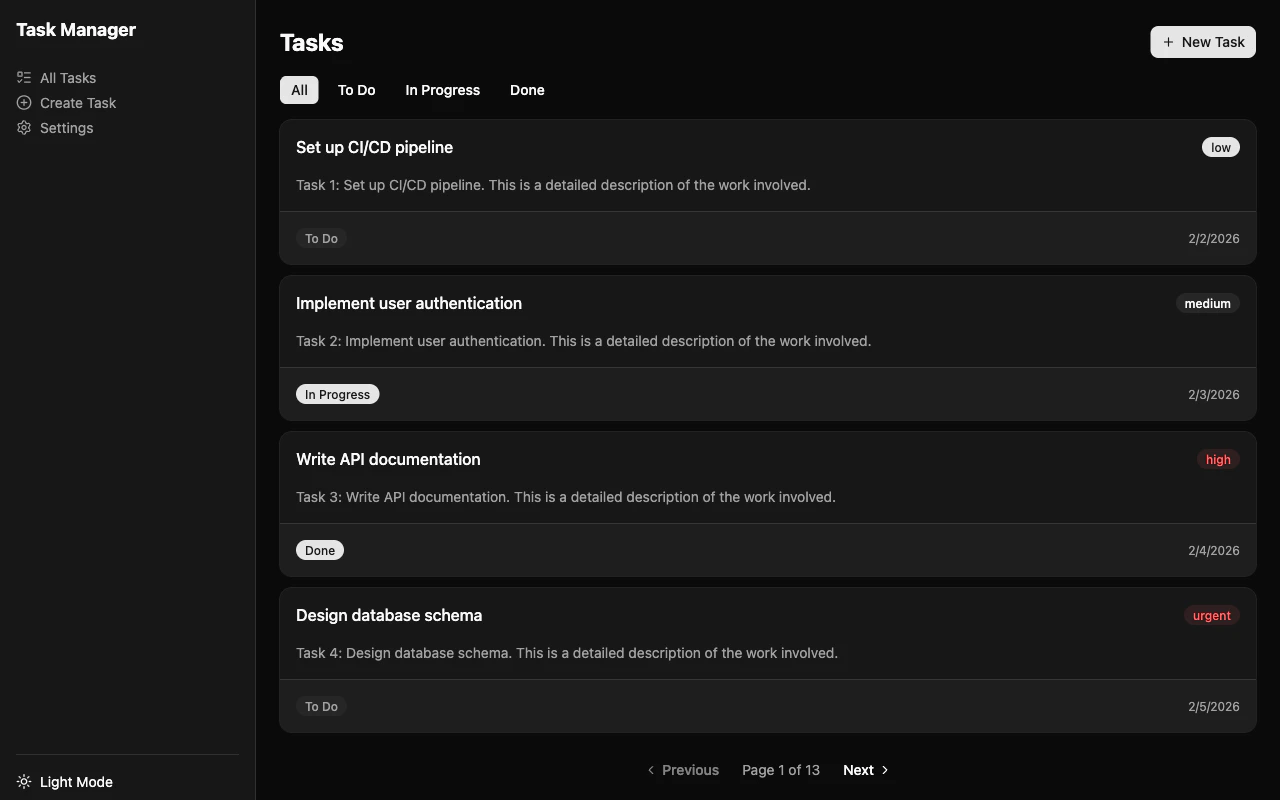The image size is (1280, 800).
Task: Toggle the To Do status on Set up CI/CD pipeline
Action: pos(321,238)
